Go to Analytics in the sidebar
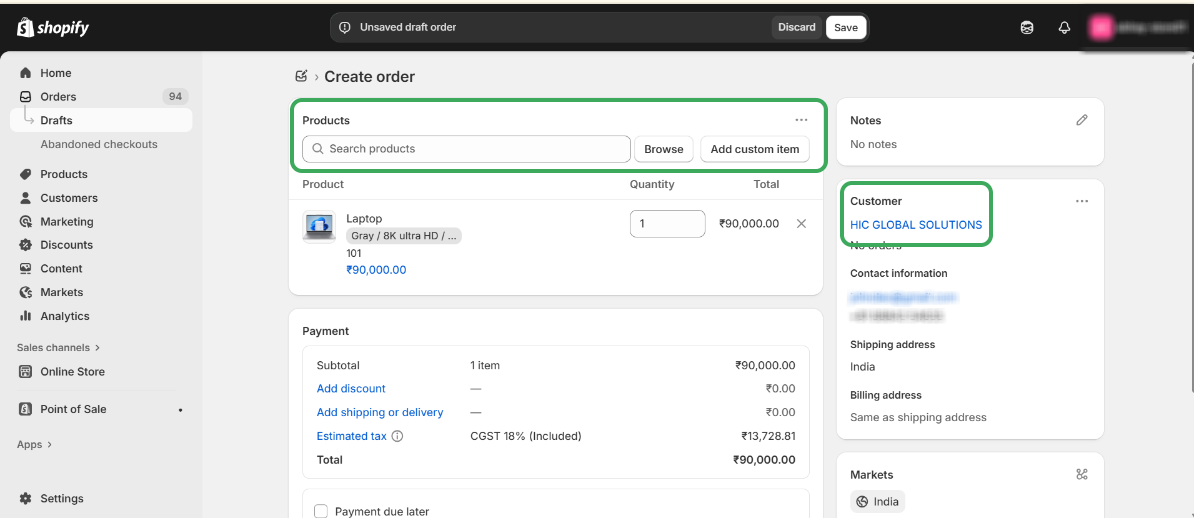Image resolution: width=1194 pixels, height=518 pixels. pos(64,316)
